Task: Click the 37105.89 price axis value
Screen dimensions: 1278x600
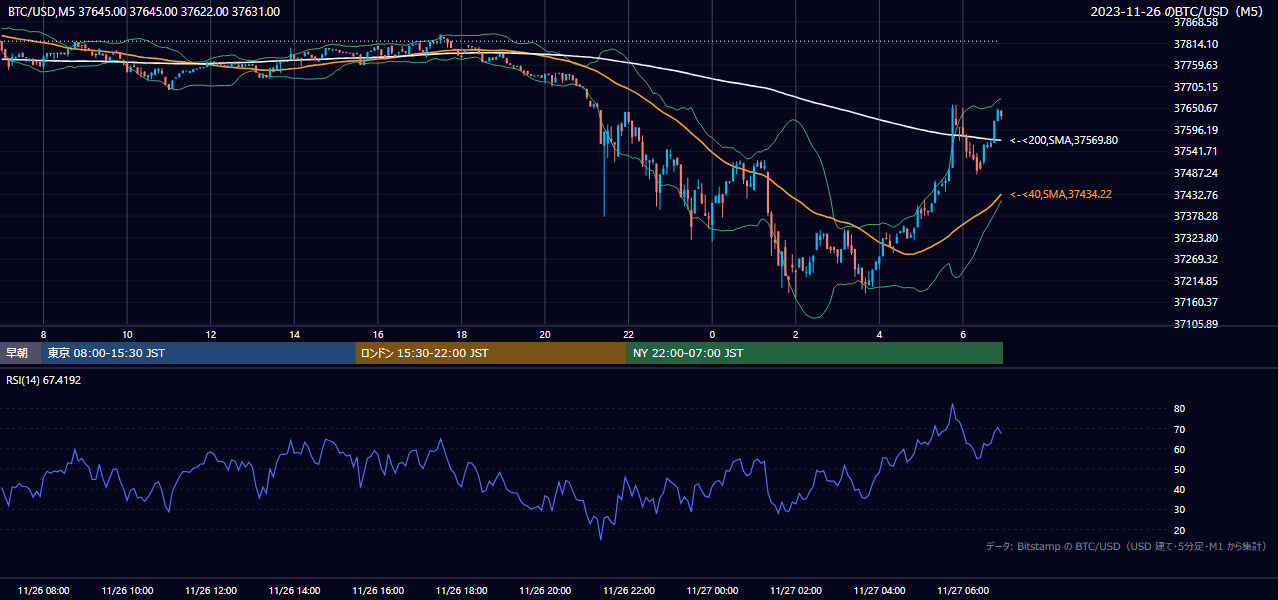Action: (1196, 324)
